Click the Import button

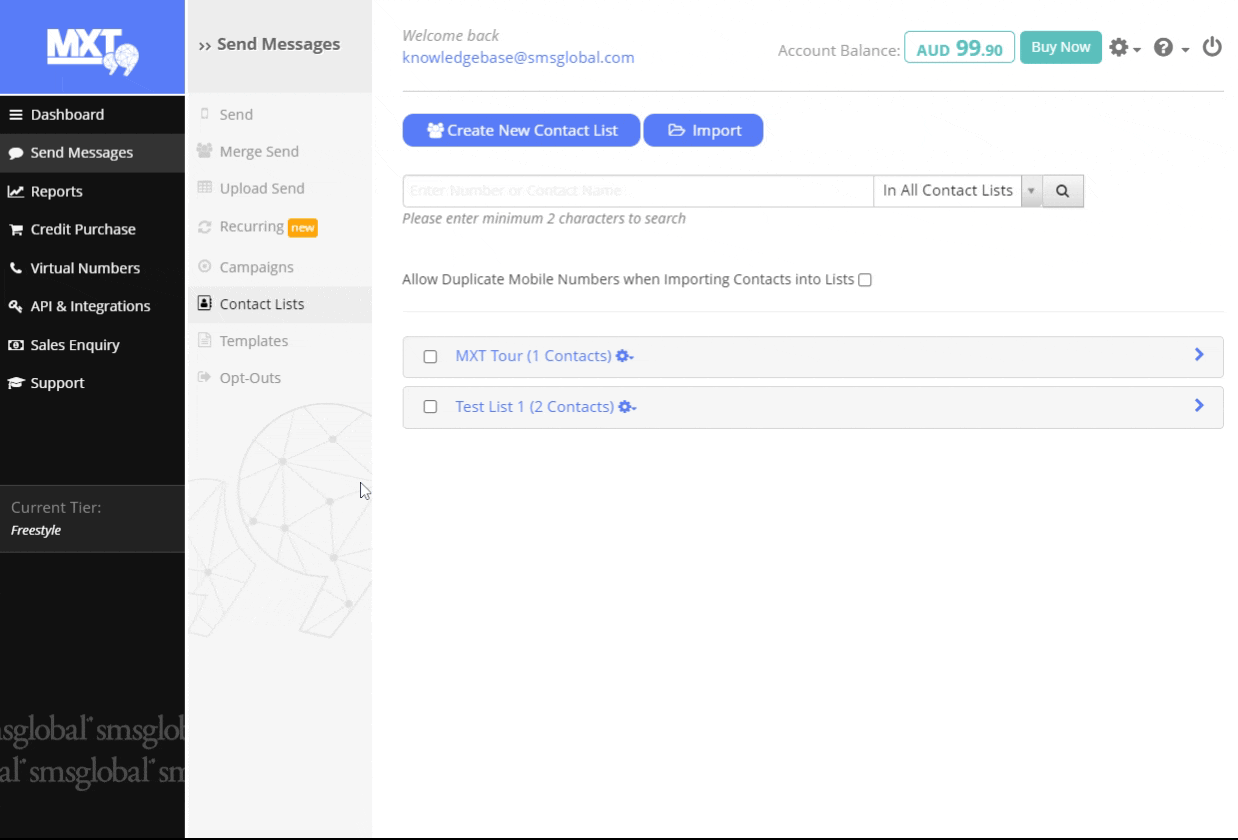(703, 130)
